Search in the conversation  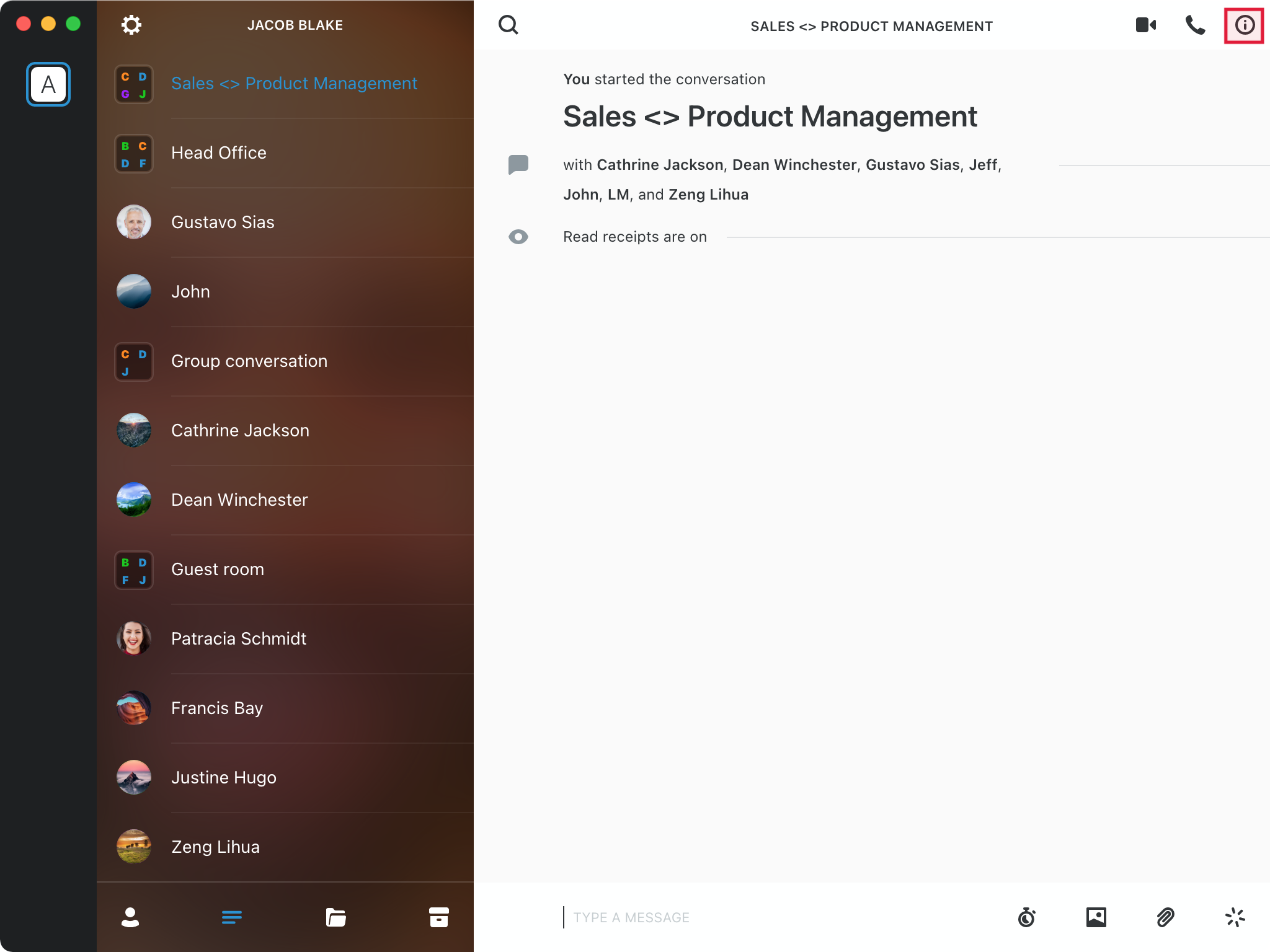(x=508, y=25)
